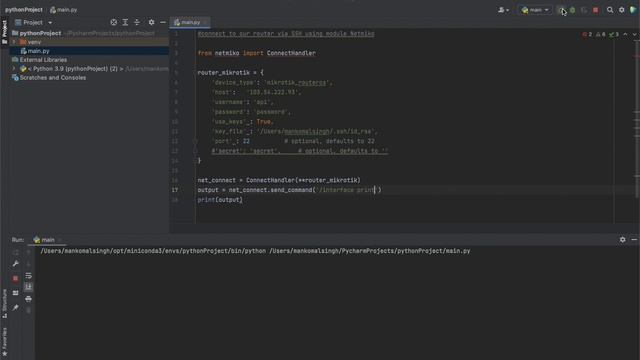Select main.py in project tree
Image resolution: width=640 pixels, height=360 pixels.
38,51
